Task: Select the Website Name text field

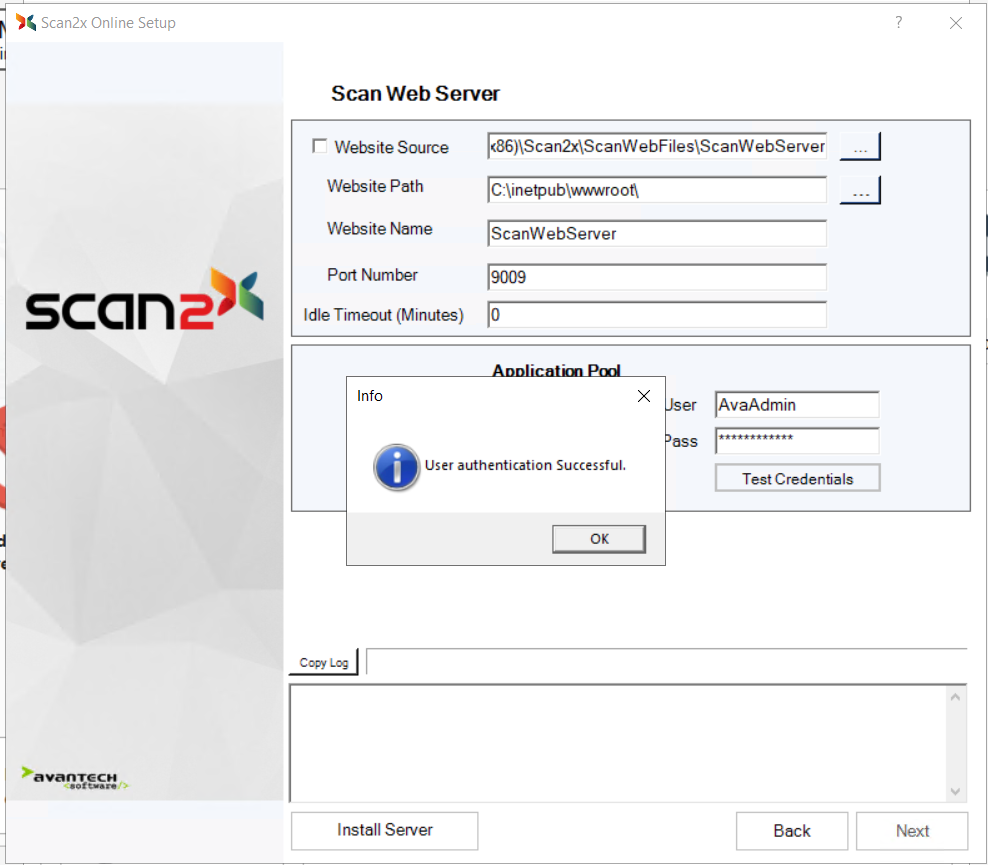Action: [x=657, y=233]
